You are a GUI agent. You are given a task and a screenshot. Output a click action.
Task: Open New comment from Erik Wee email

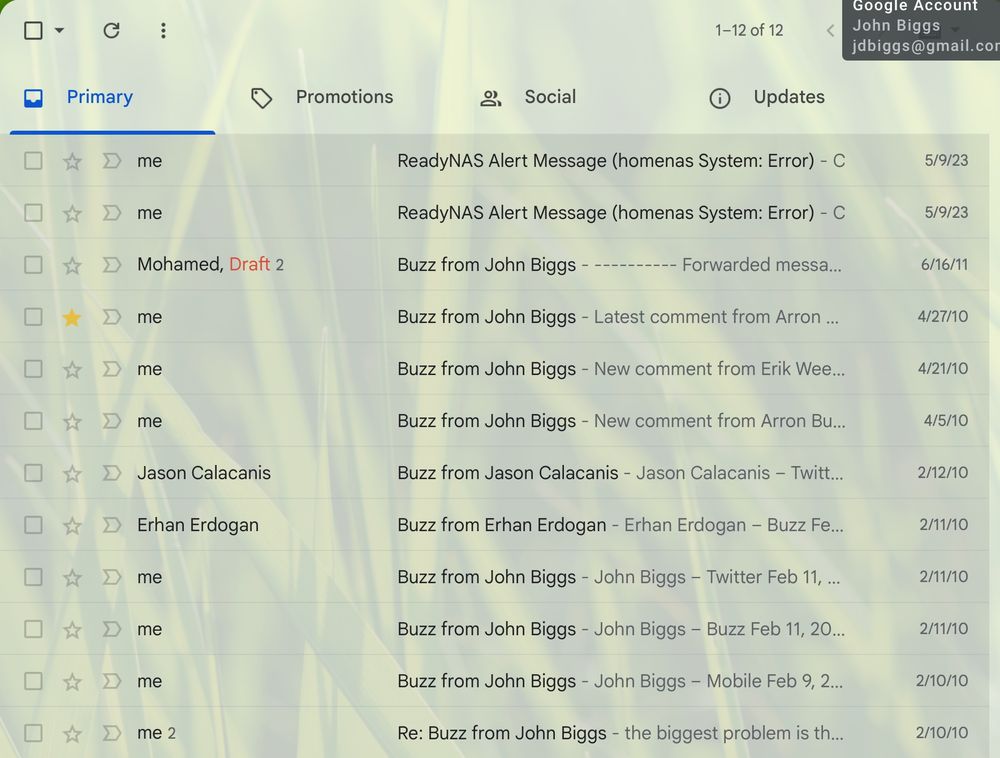point(494,369)
